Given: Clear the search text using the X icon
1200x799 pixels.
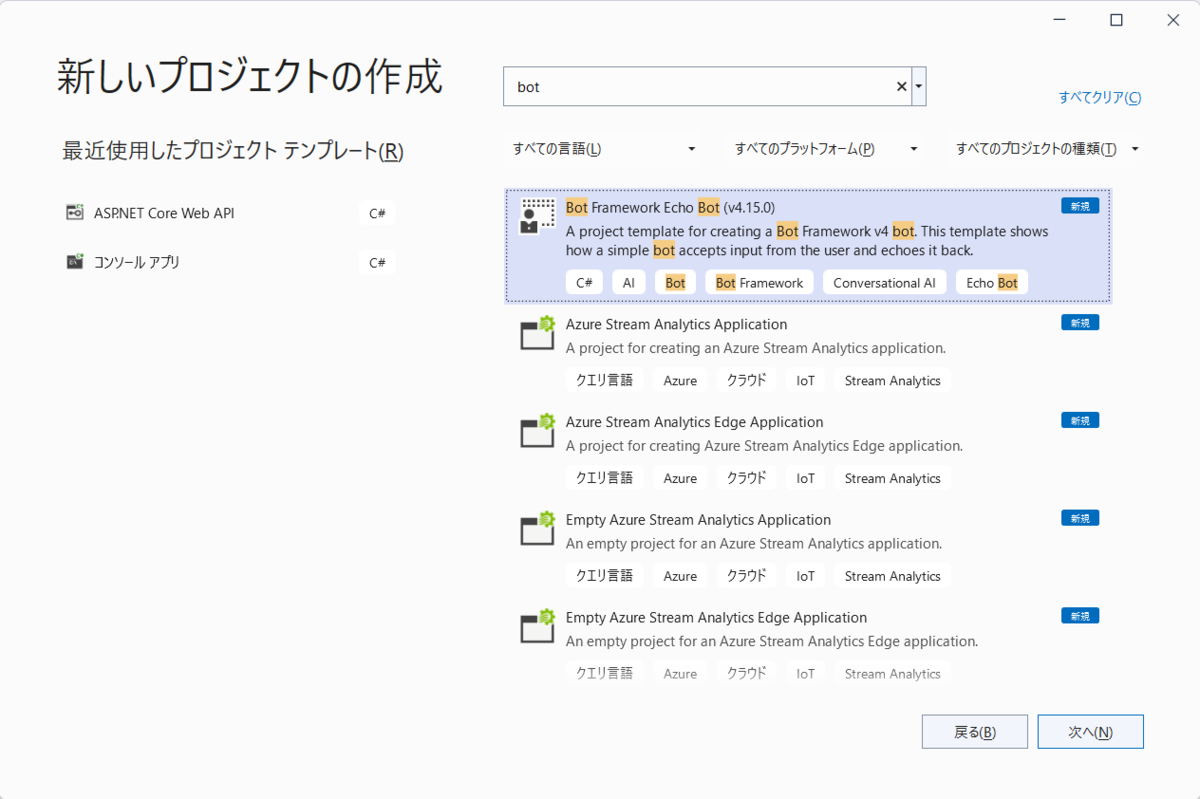Looking at the screenshot, I should tap(900, 86).
